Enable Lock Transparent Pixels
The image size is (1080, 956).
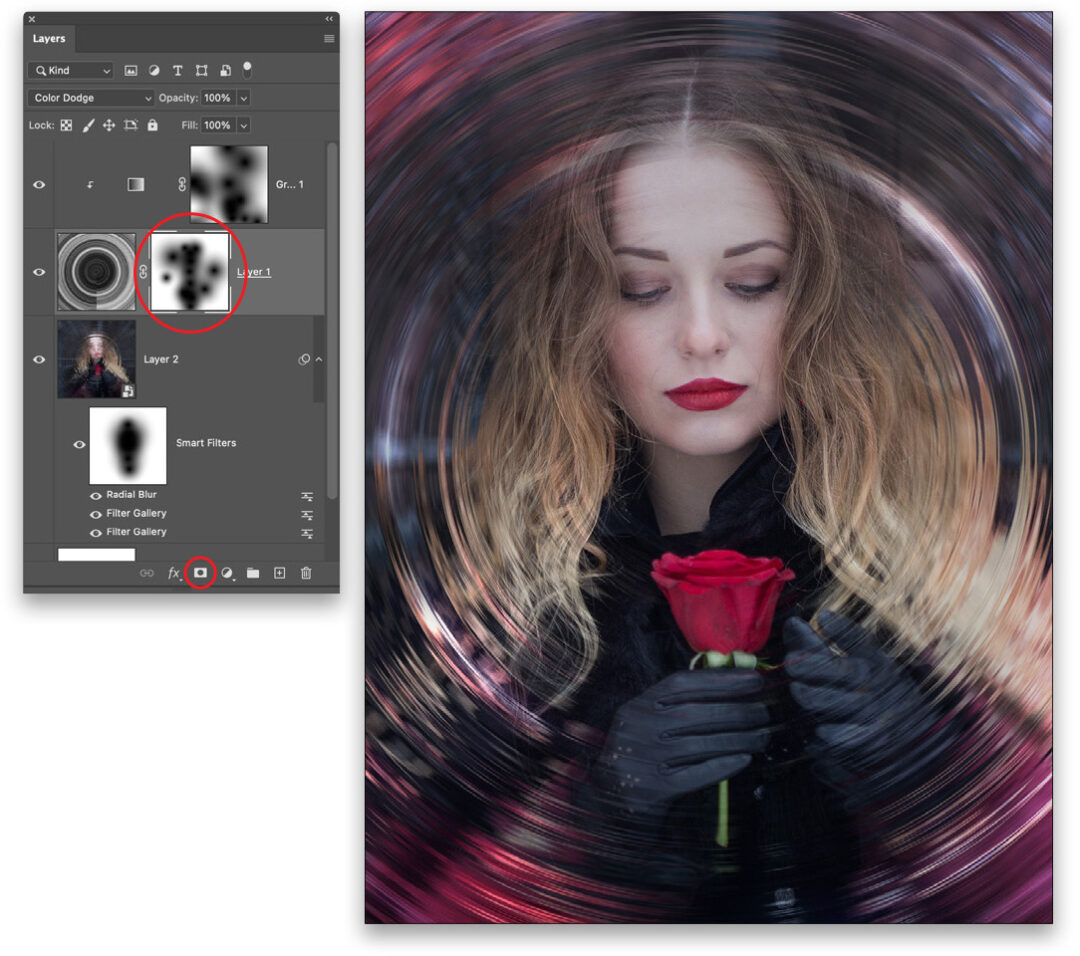68,125
